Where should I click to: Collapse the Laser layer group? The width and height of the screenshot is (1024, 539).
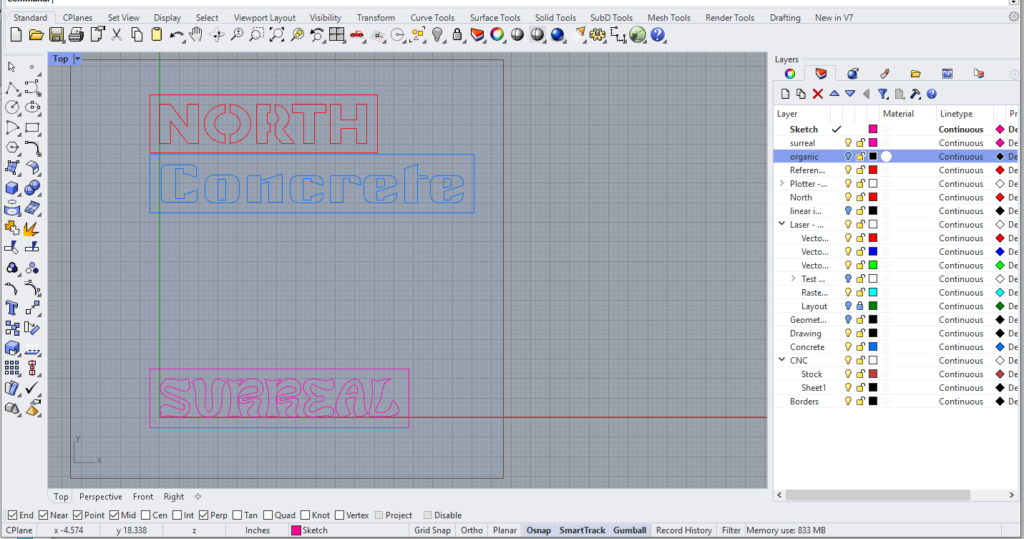782,224
